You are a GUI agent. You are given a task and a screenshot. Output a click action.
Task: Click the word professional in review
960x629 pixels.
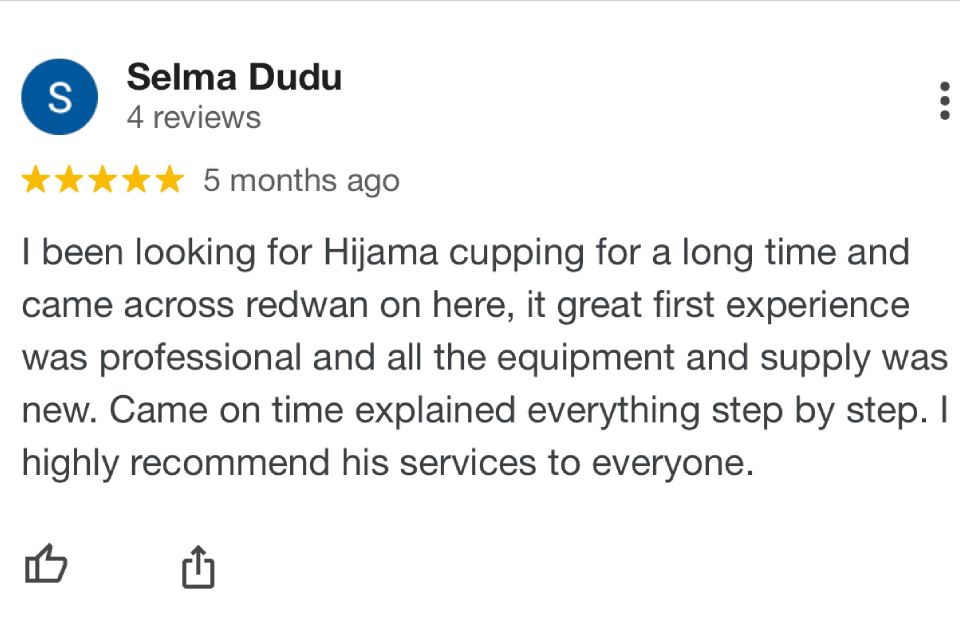pyautogui.click(x=200, y=358)
